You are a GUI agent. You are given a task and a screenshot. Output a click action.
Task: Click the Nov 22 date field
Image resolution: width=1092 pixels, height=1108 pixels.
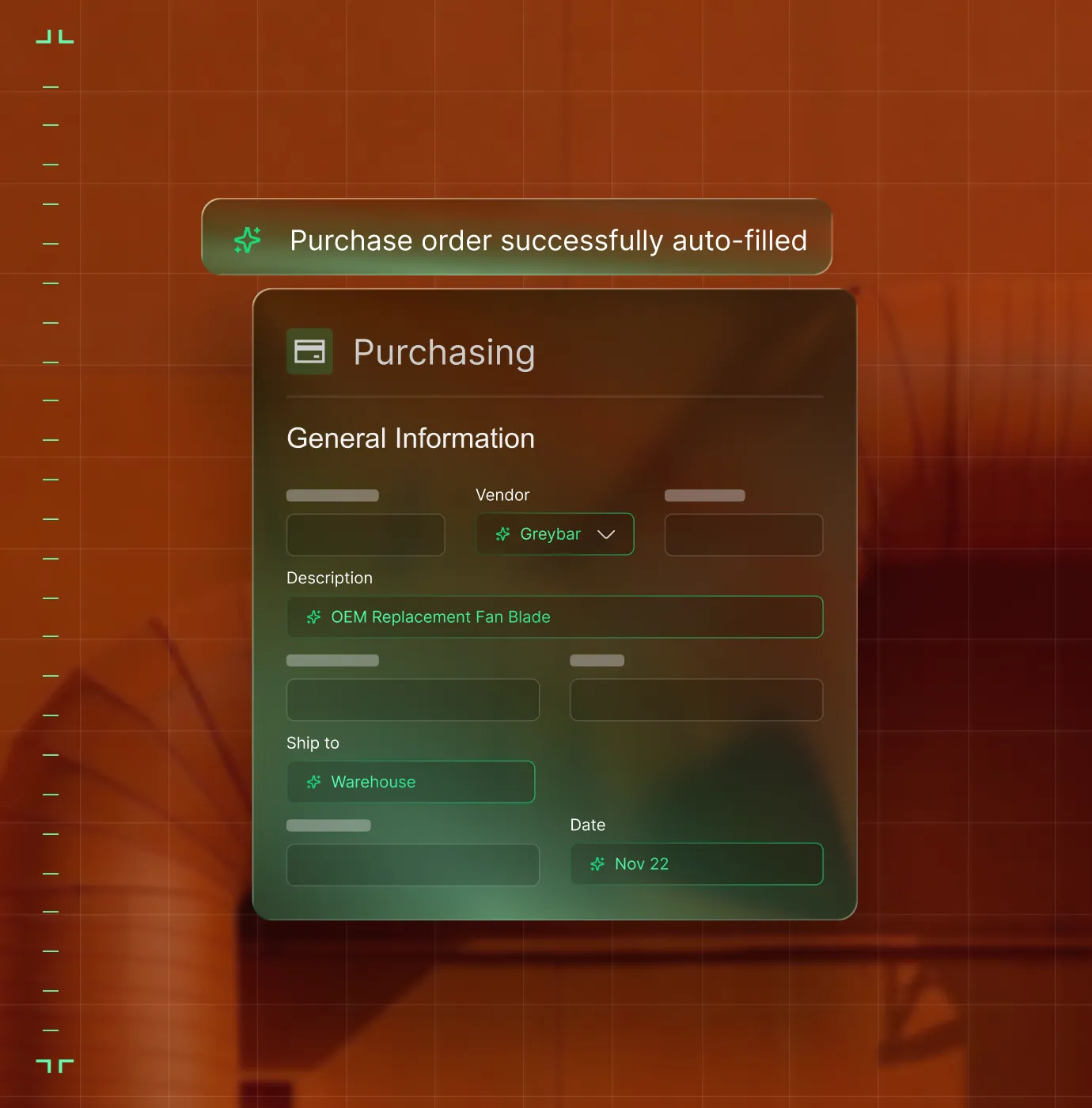(x=696, y=864)
